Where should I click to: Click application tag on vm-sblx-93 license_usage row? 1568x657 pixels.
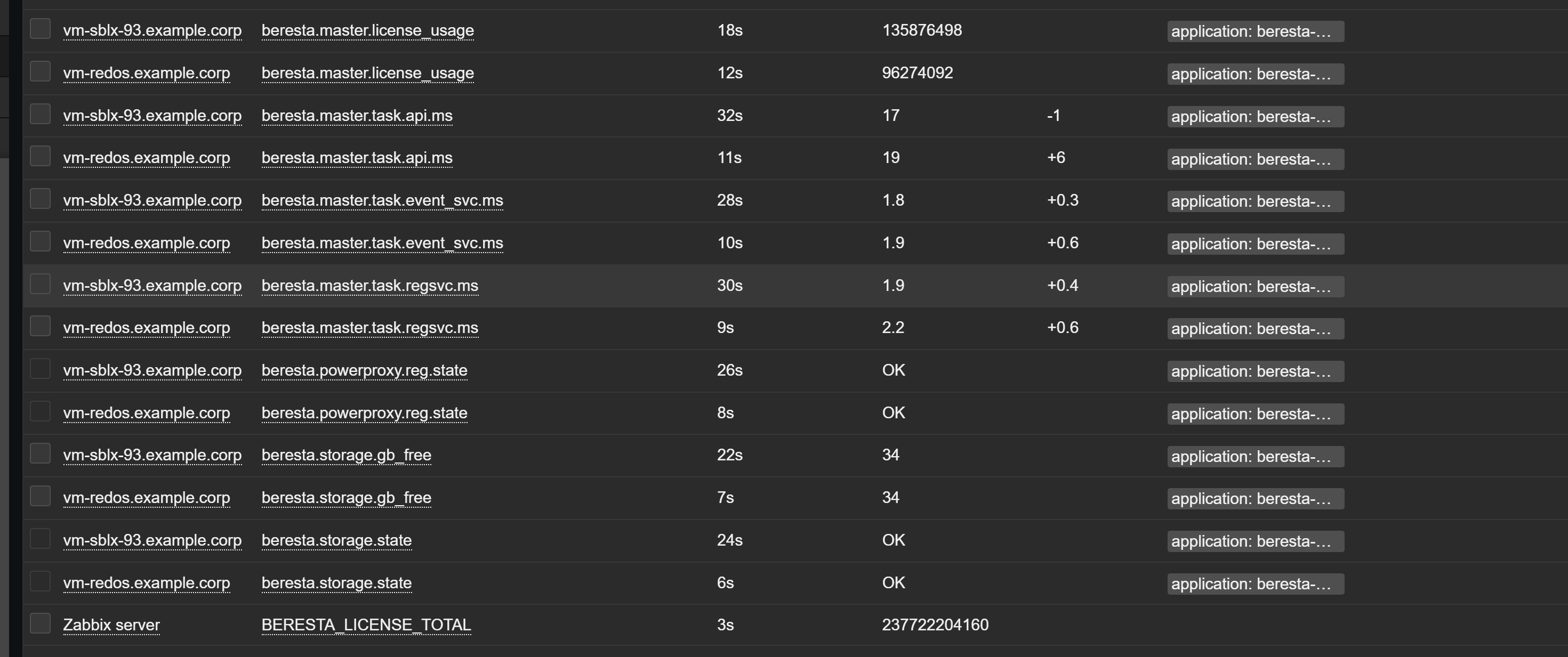pos(1255,31)
